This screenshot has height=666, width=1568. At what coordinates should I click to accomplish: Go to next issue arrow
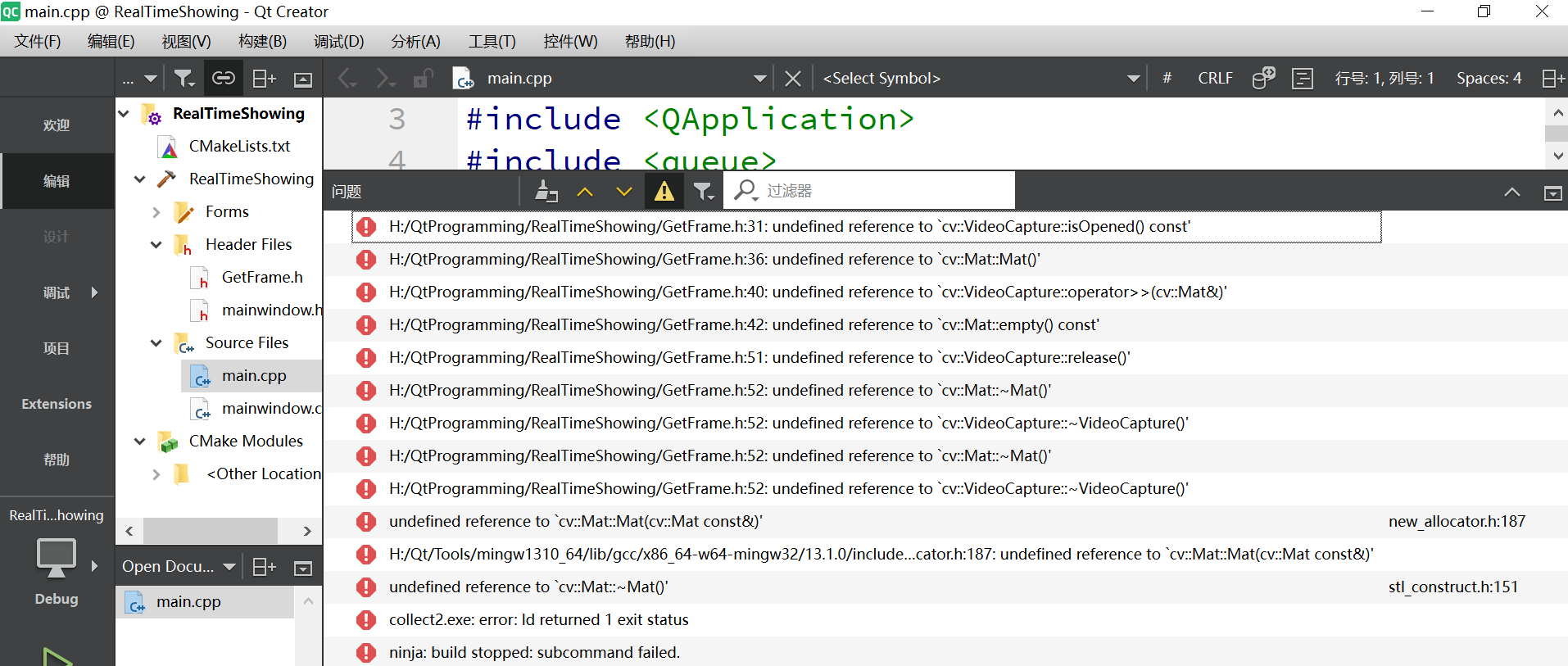point(624,192)
